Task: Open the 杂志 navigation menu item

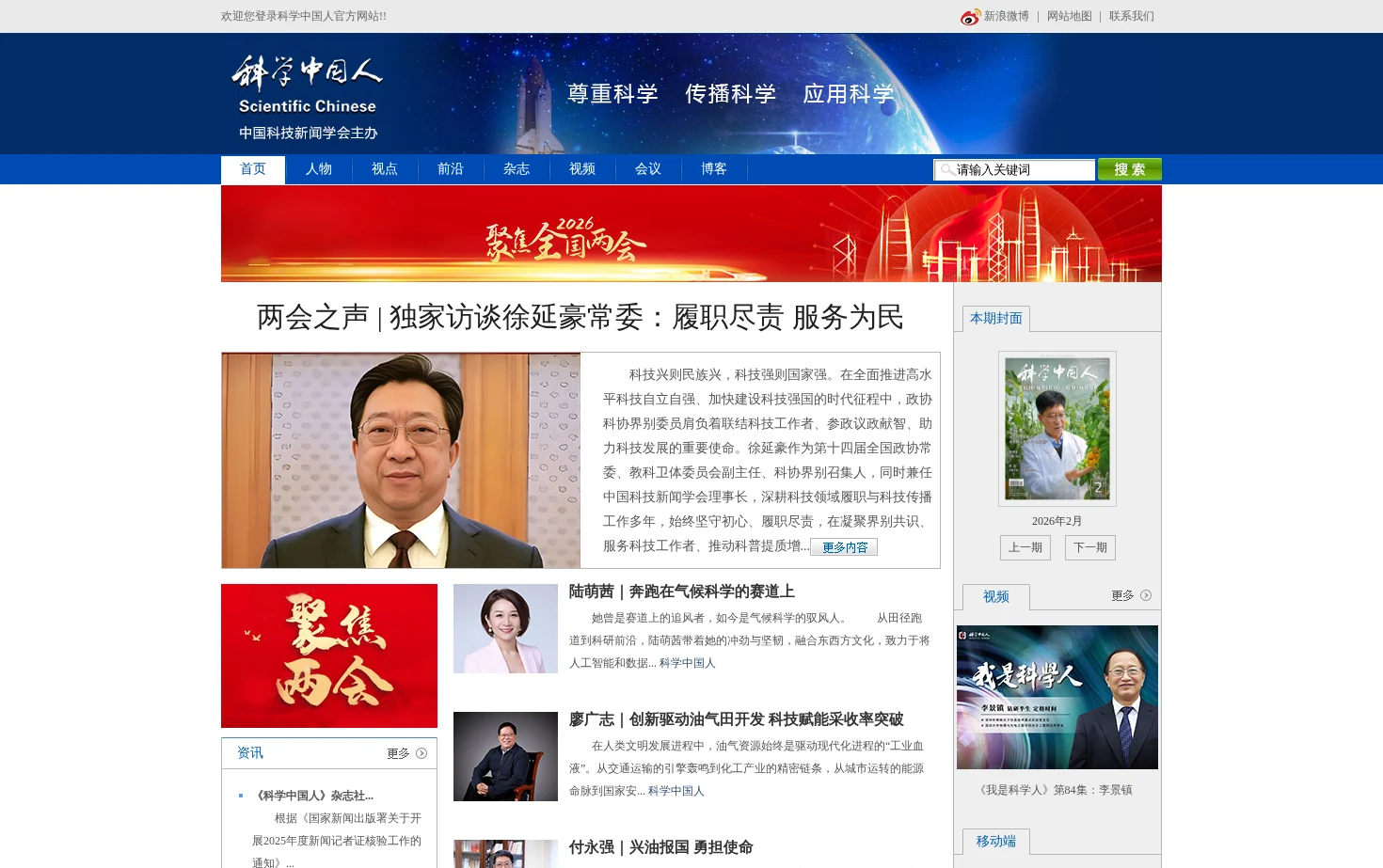Action: pyautogui.click(x=517, y=169)
